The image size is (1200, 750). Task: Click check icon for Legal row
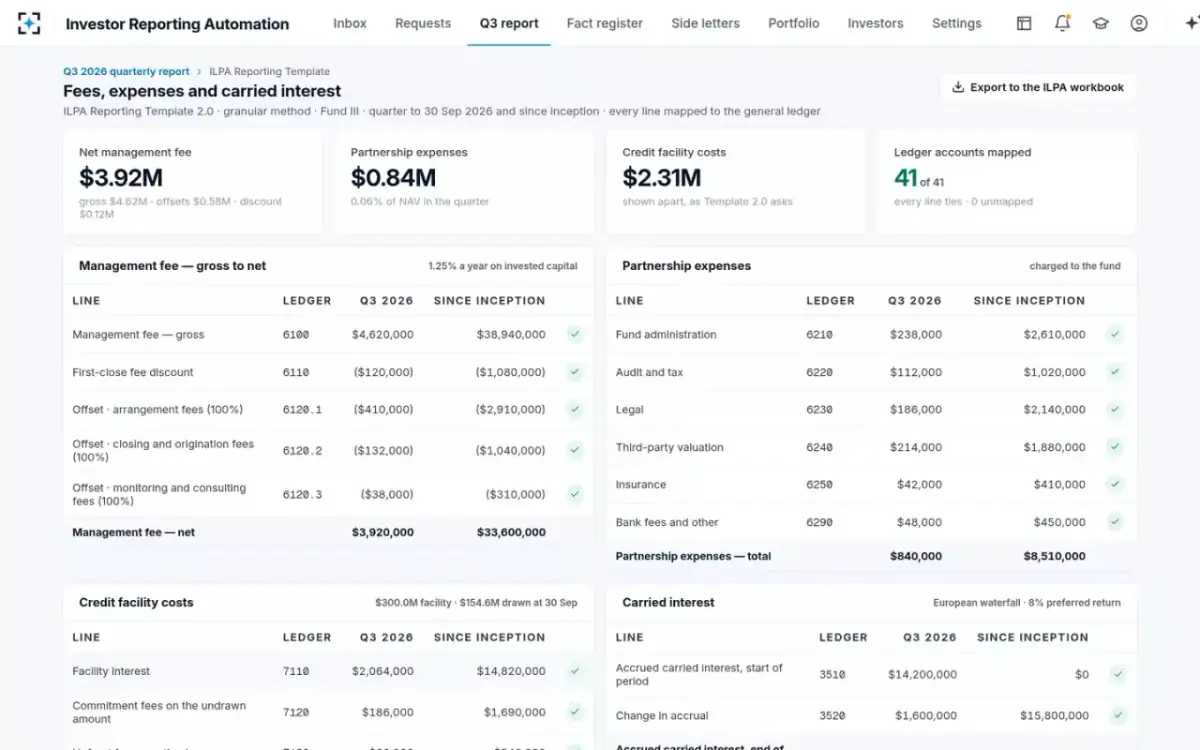tap(1115, 409)
